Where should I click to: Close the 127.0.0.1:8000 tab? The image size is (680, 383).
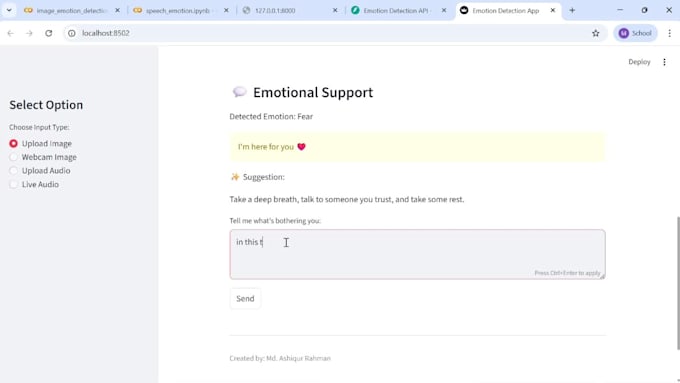tap(335, 10)
